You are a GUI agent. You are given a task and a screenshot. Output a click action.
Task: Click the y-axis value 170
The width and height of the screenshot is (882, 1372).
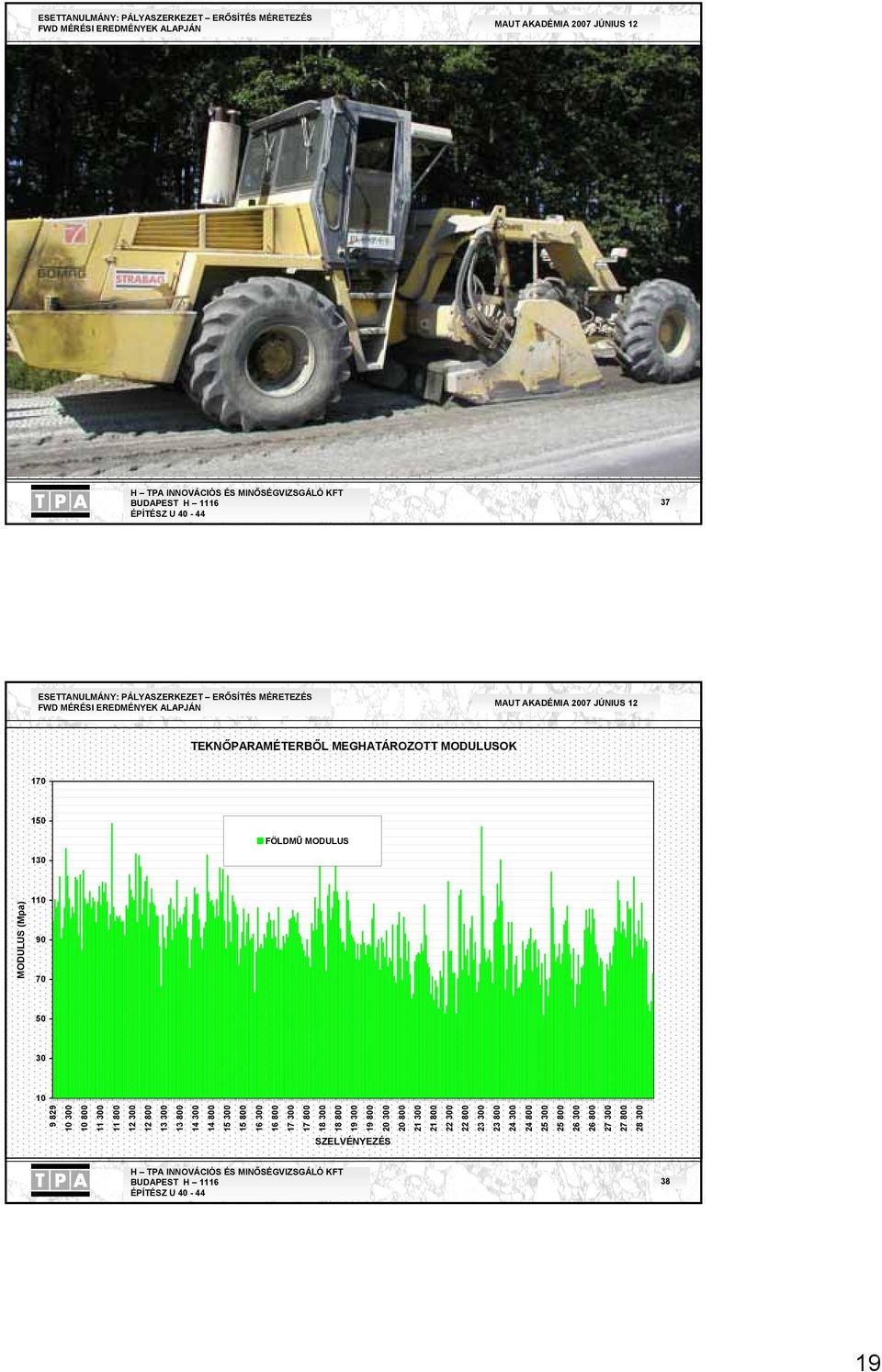tap(38, 782)
